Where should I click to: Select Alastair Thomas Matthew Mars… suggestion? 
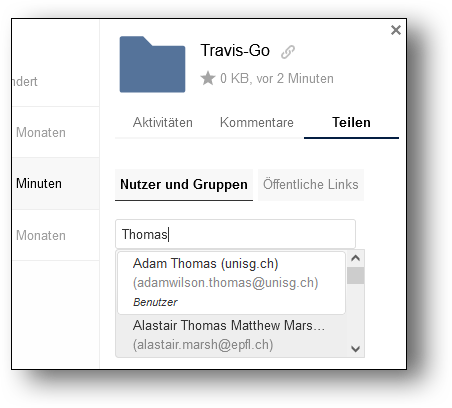coord(232,336)
